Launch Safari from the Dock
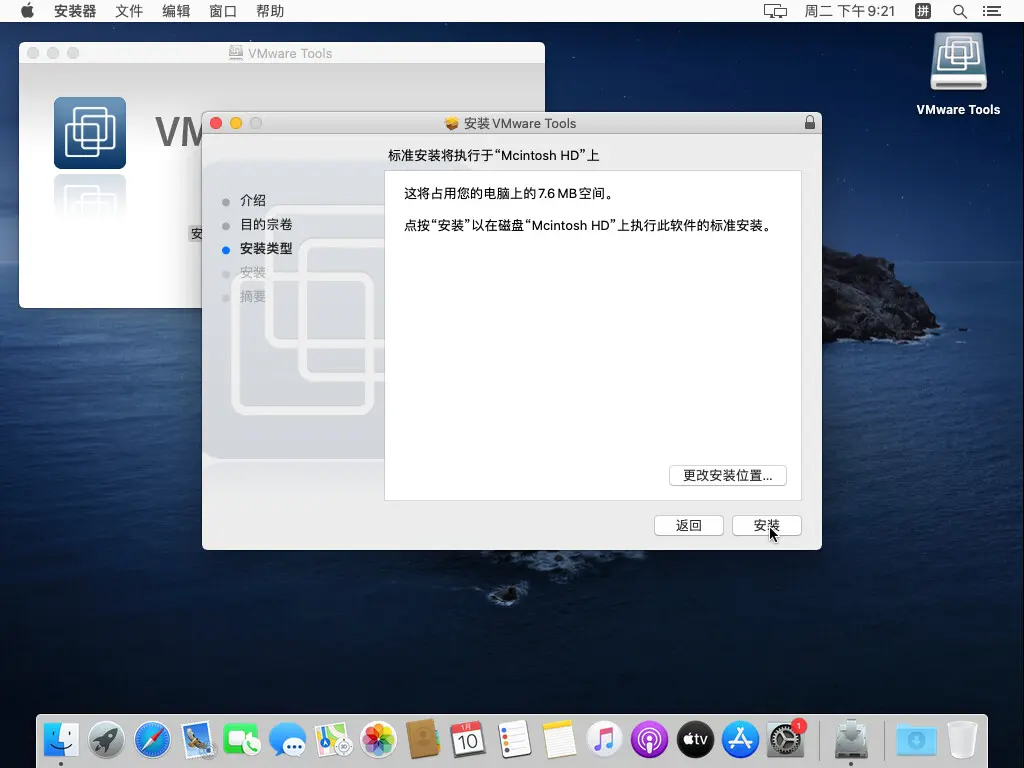 (x=152, y=740)
